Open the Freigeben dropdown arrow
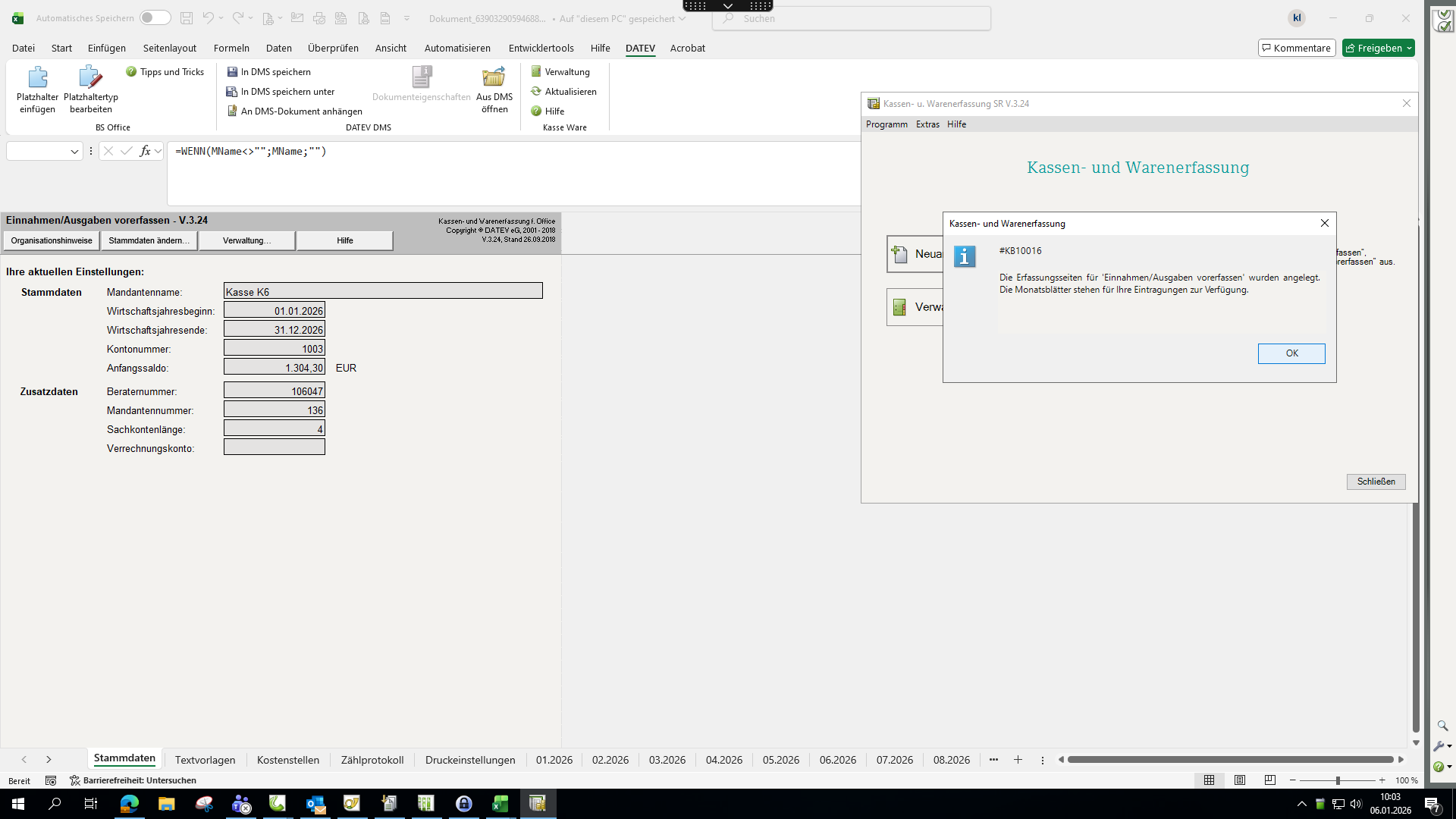 1409,49
